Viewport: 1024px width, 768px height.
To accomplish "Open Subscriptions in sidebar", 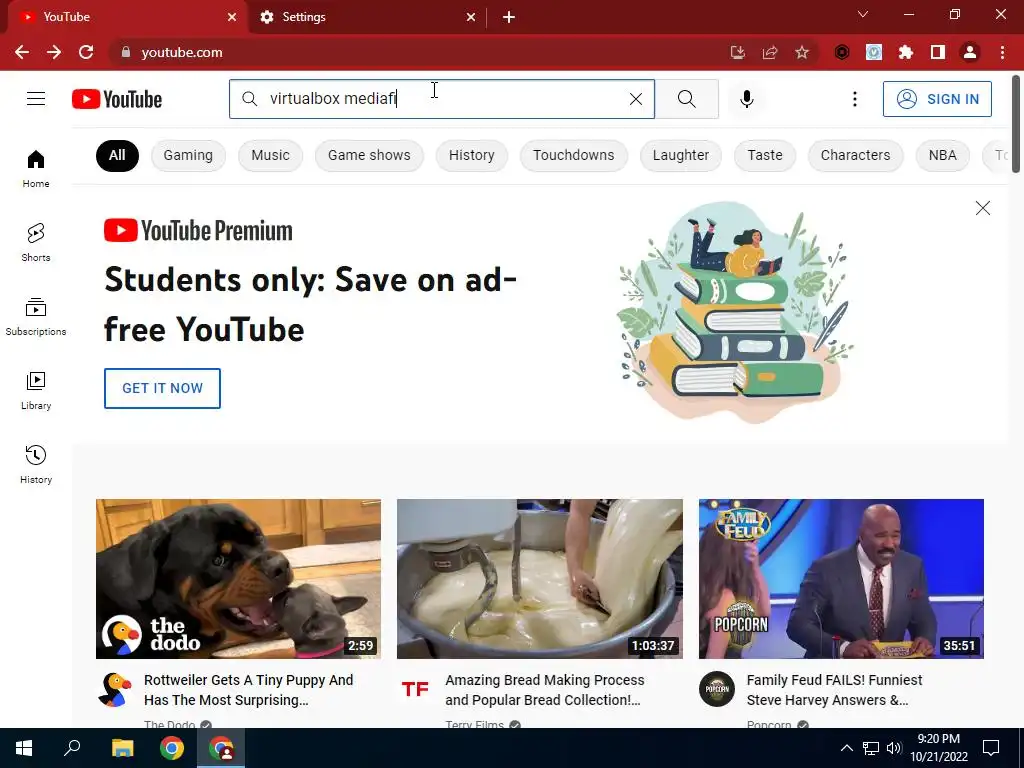I will (x=36, y=316).
